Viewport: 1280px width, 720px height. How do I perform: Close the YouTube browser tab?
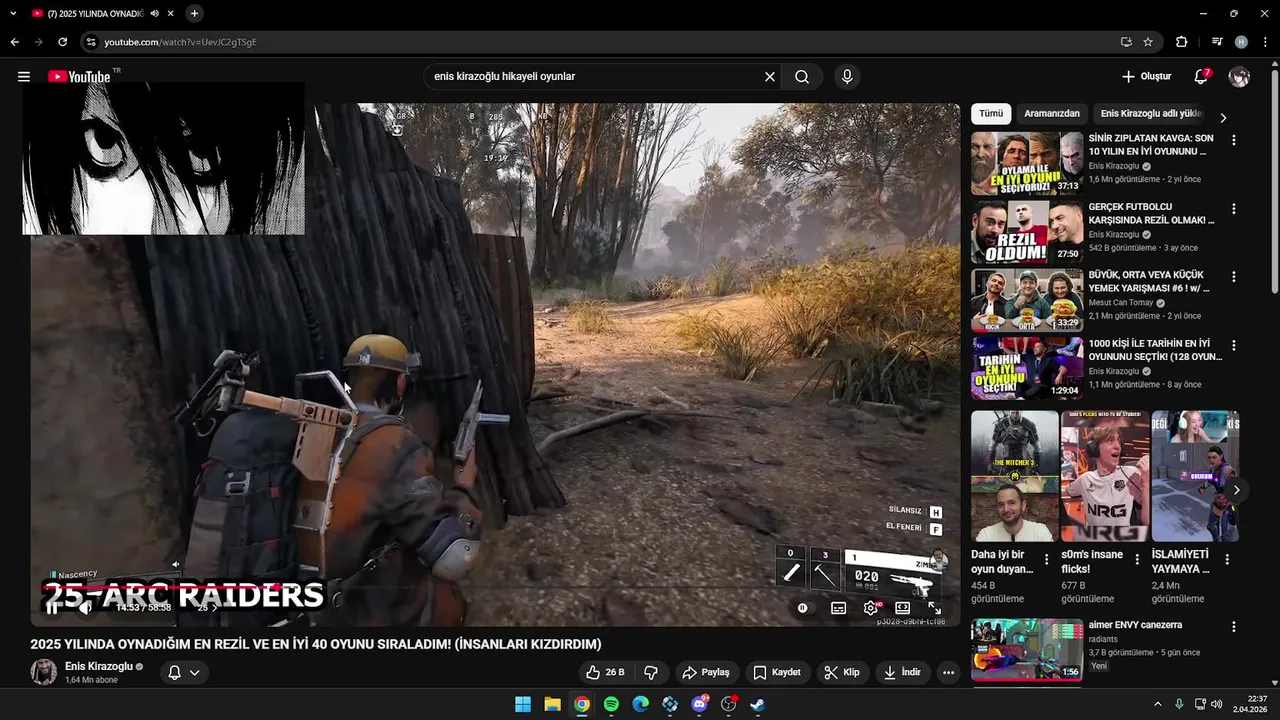[170, 14]
